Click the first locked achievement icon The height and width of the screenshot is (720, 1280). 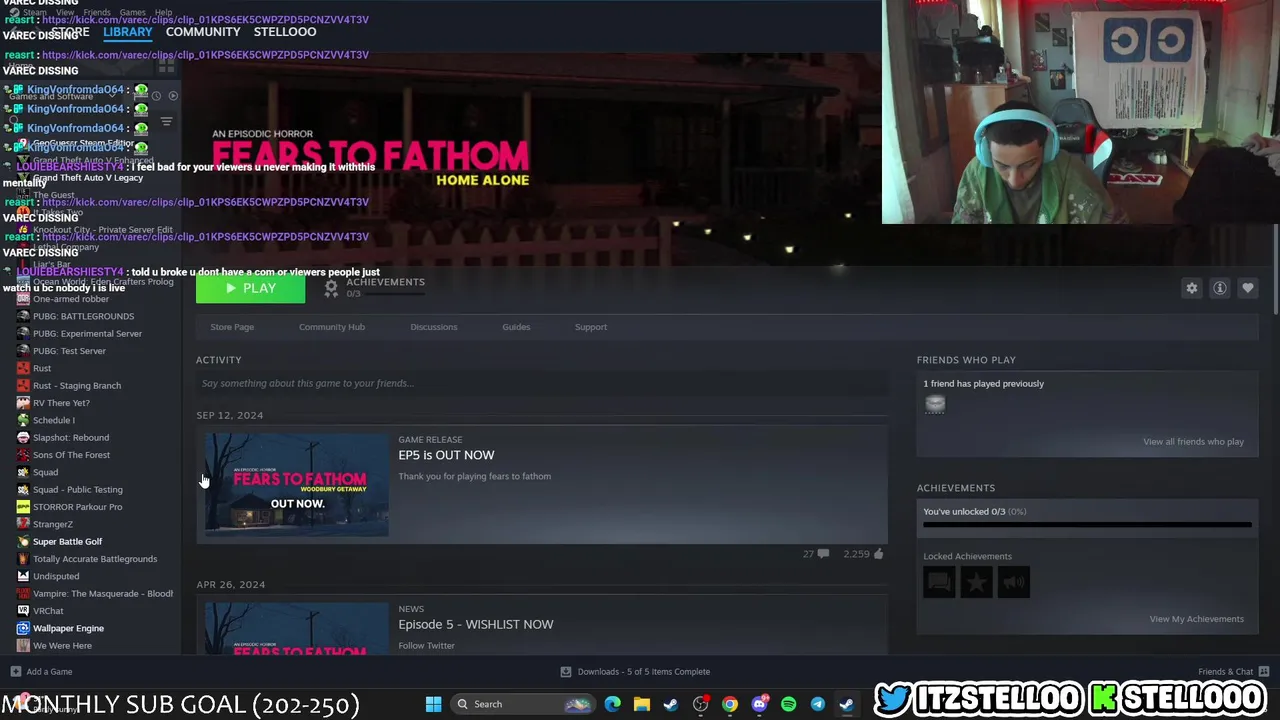[x=939, y=582]
